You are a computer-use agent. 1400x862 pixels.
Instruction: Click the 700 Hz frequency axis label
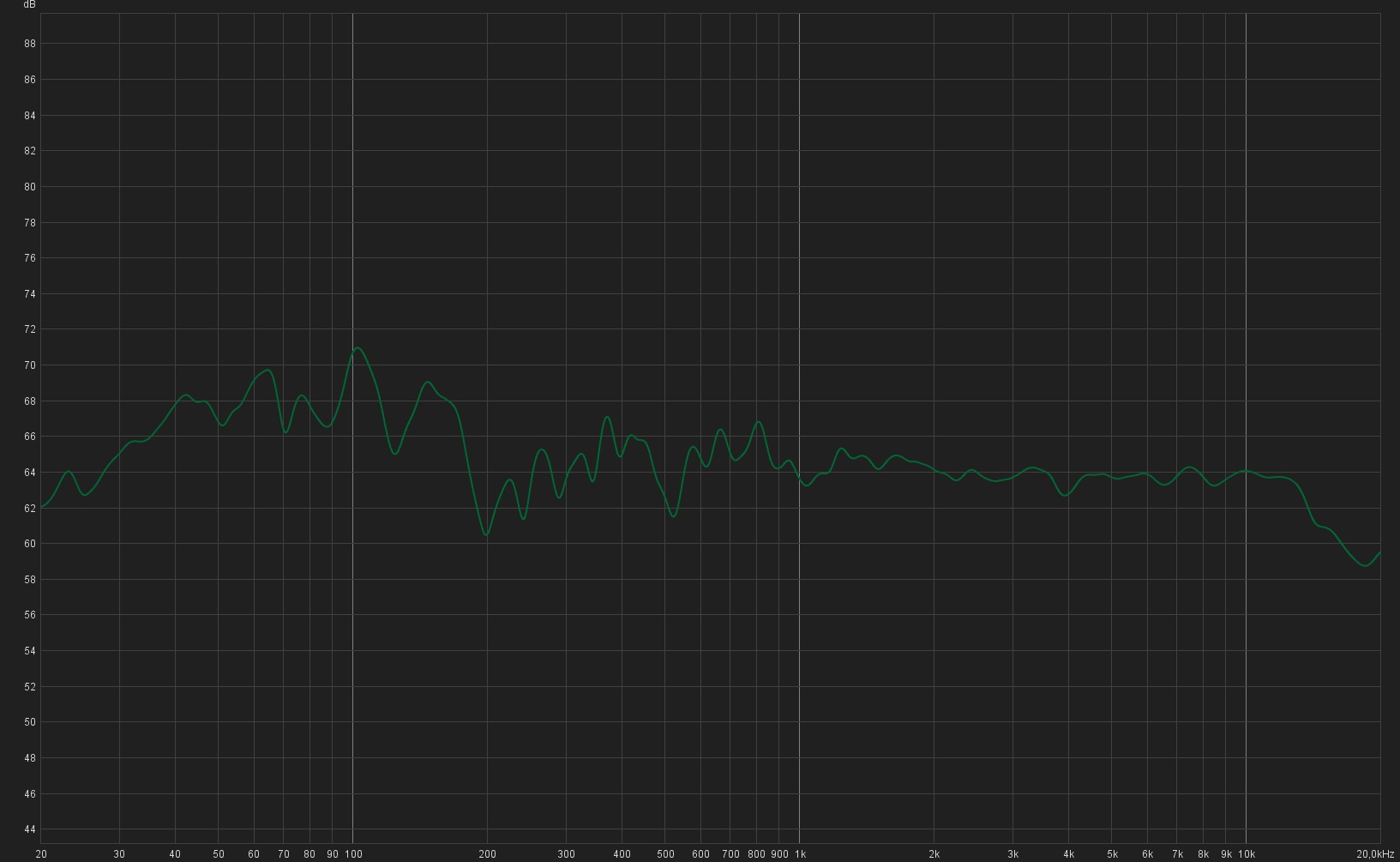coord(730,854)
